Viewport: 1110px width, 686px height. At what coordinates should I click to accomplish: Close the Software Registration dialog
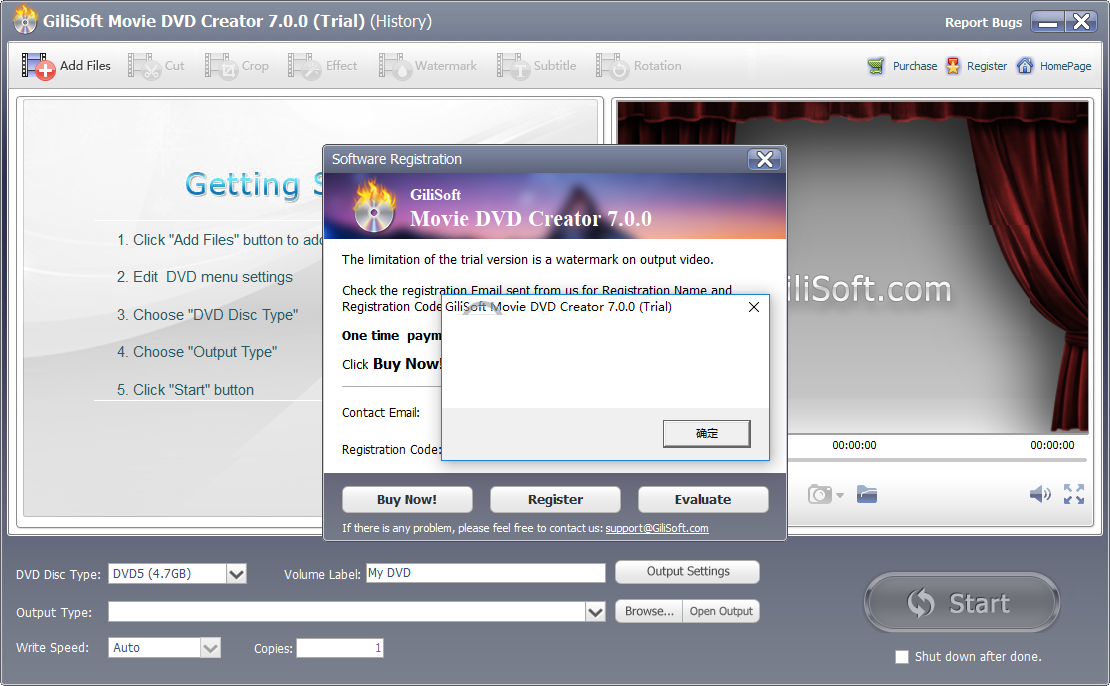(x=765, y=159)
